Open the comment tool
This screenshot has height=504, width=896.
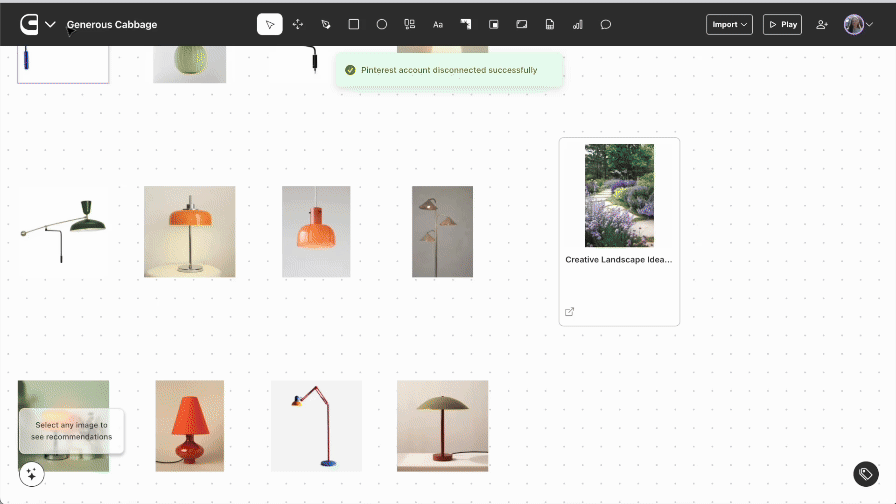[606, 24]
